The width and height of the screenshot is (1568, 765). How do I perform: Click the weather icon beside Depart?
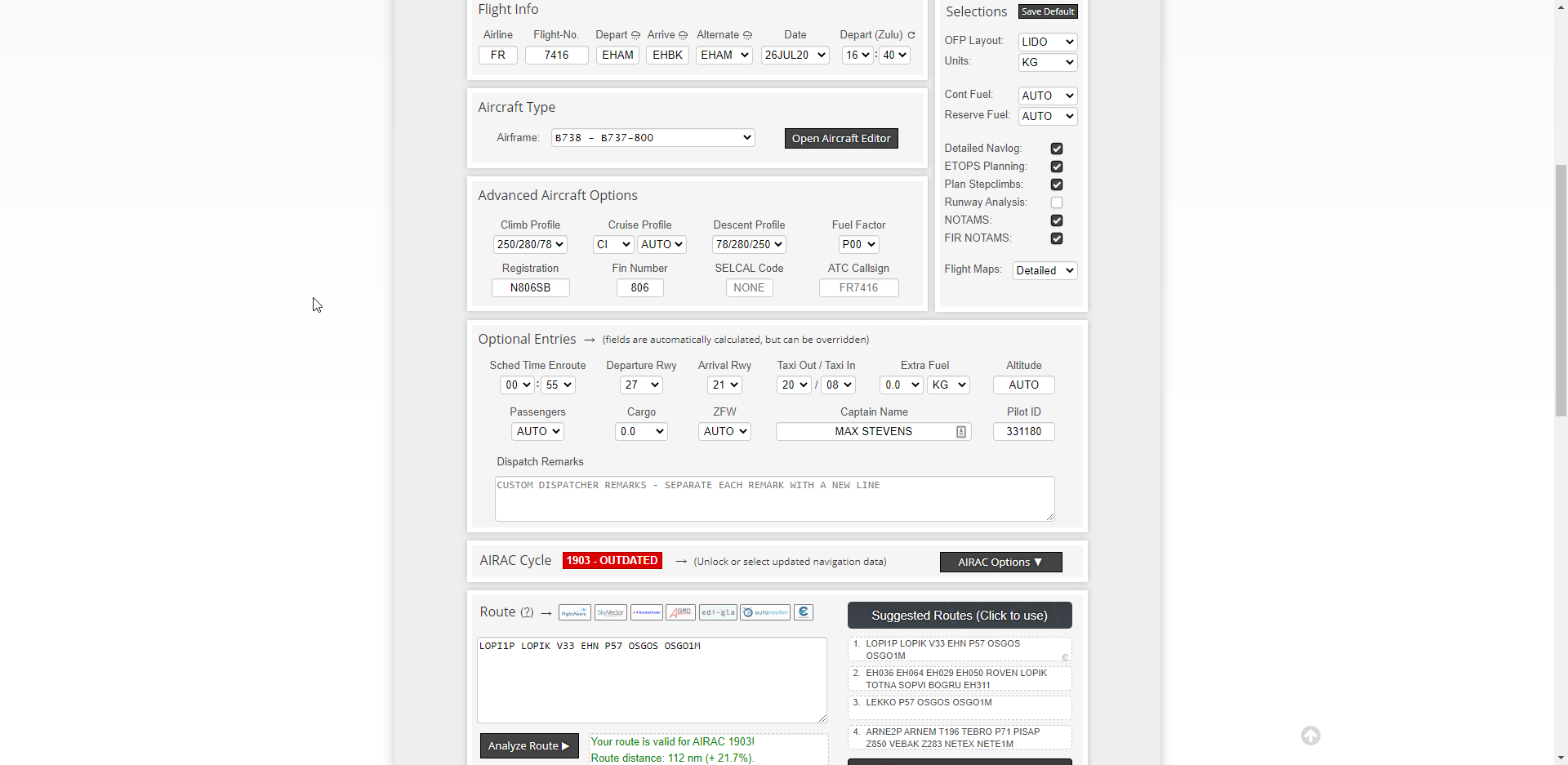635,35
